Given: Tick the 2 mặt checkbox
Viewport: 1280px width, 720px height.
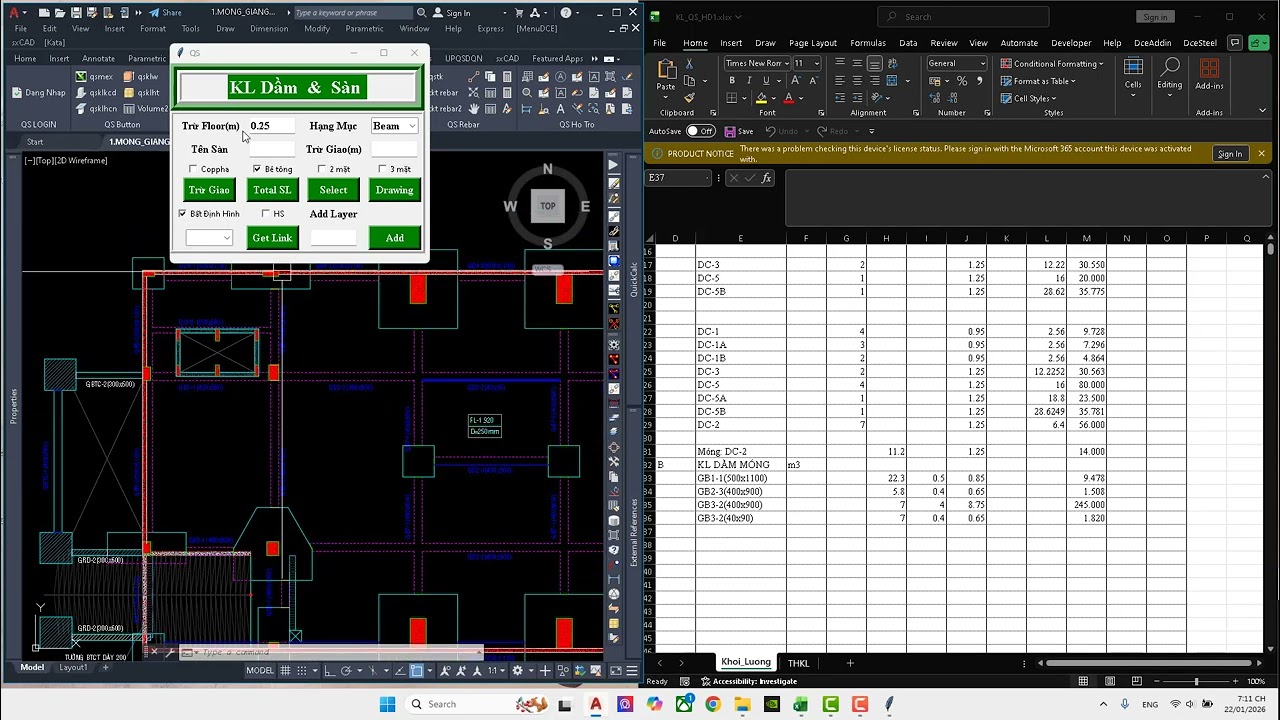Looking at the screenshot, I should (x=321, y=169).
